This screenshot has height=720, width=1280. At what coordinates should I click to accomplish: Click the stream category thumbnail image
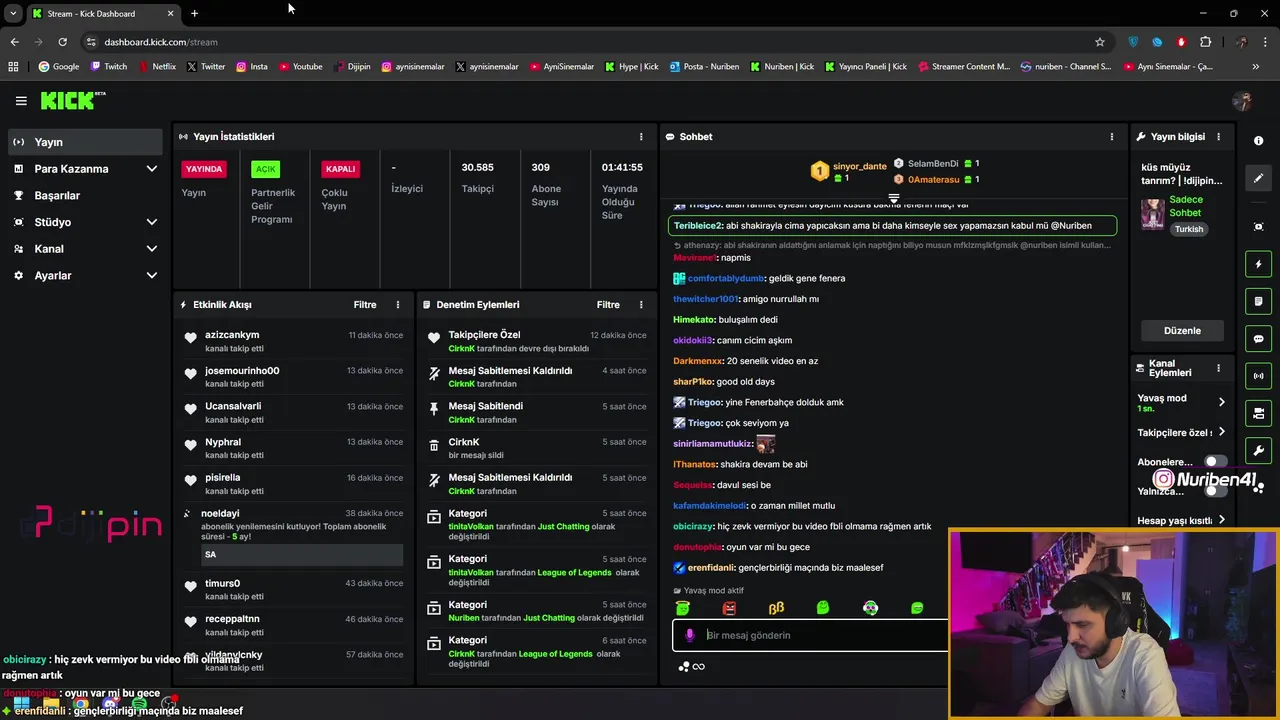point(1153,213)
